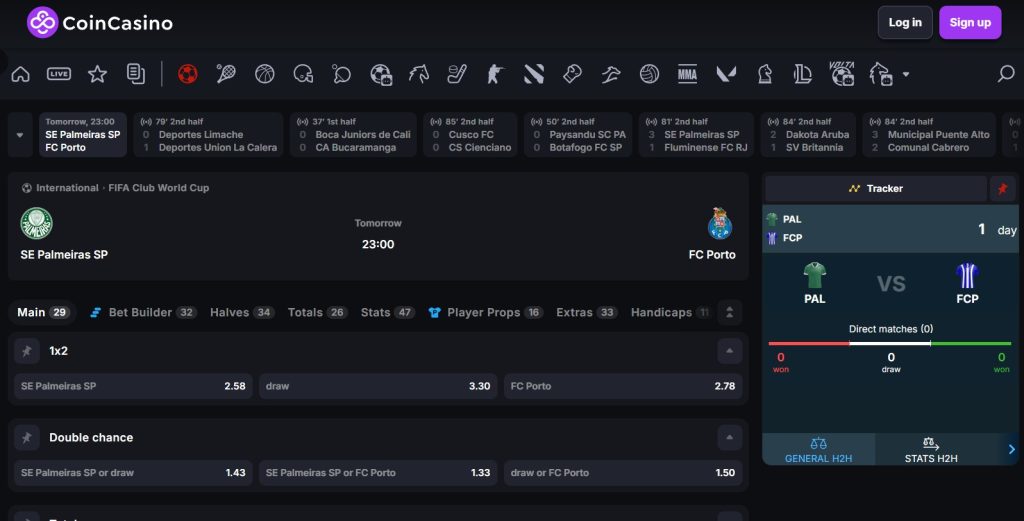Image resolution: width=1024 pixels, height=521 pixels.
Task: Pin the Double chance market
Action: 27,438
